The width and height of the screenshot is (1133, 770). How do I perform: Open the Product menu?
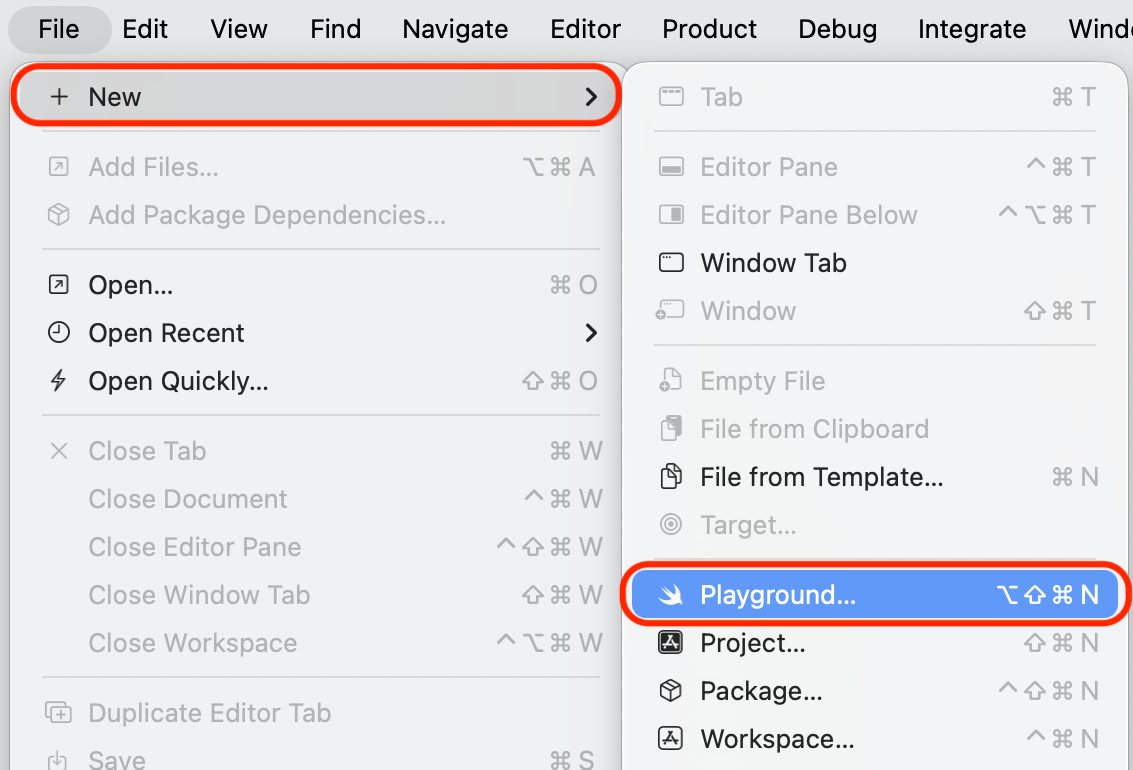coord(710,29)
